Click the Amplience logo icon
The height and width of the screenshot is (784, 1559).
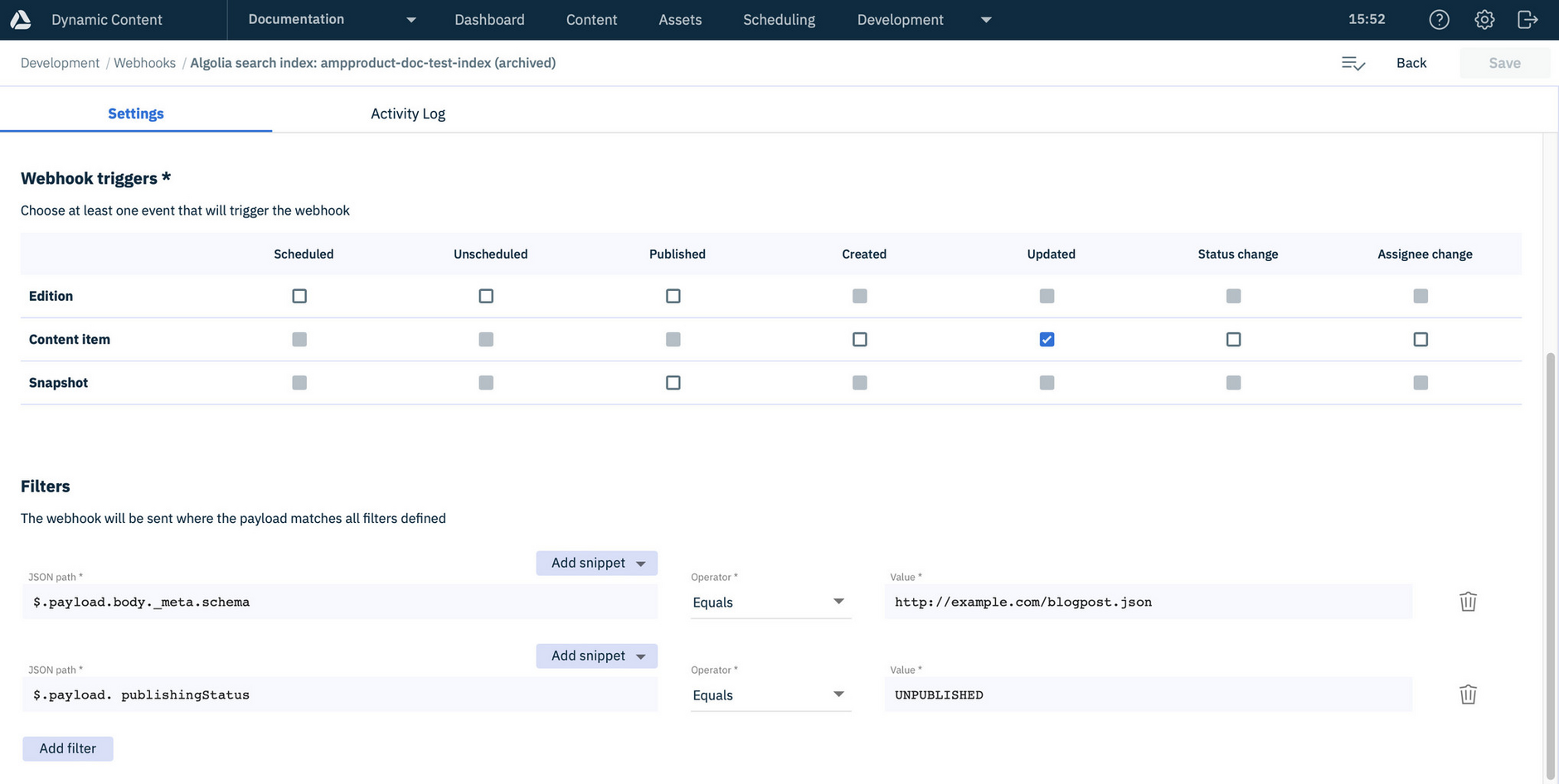click(x=21, y=20)
